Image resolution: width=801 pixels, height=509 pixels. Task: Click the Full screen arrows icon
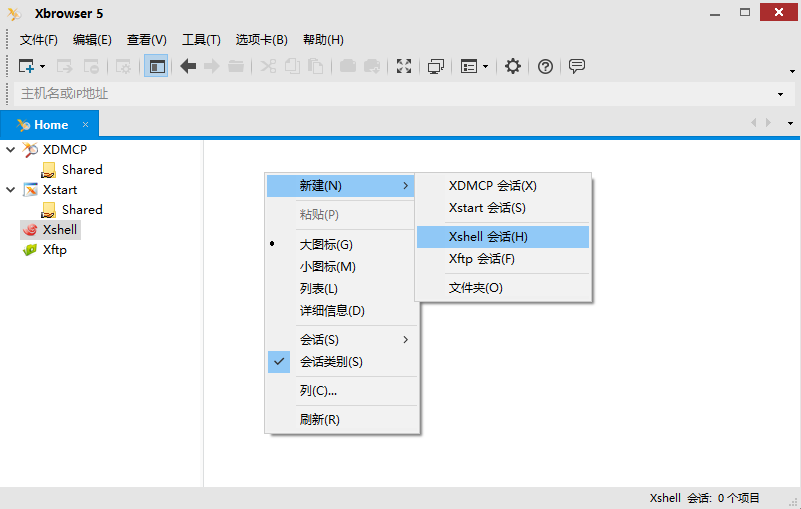pyautogui.click(x=404, y=66)
